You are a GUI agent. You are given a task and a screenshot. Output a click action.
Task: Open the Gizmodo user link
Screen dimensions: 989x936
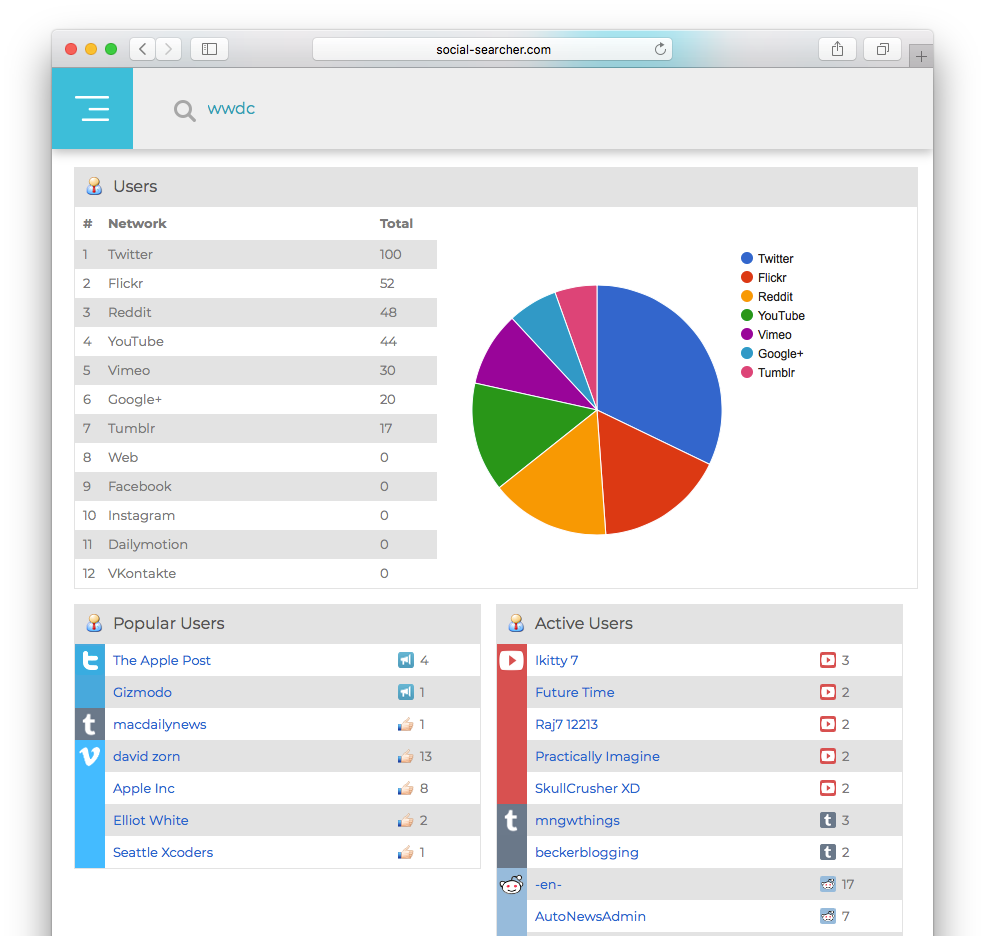142,692
